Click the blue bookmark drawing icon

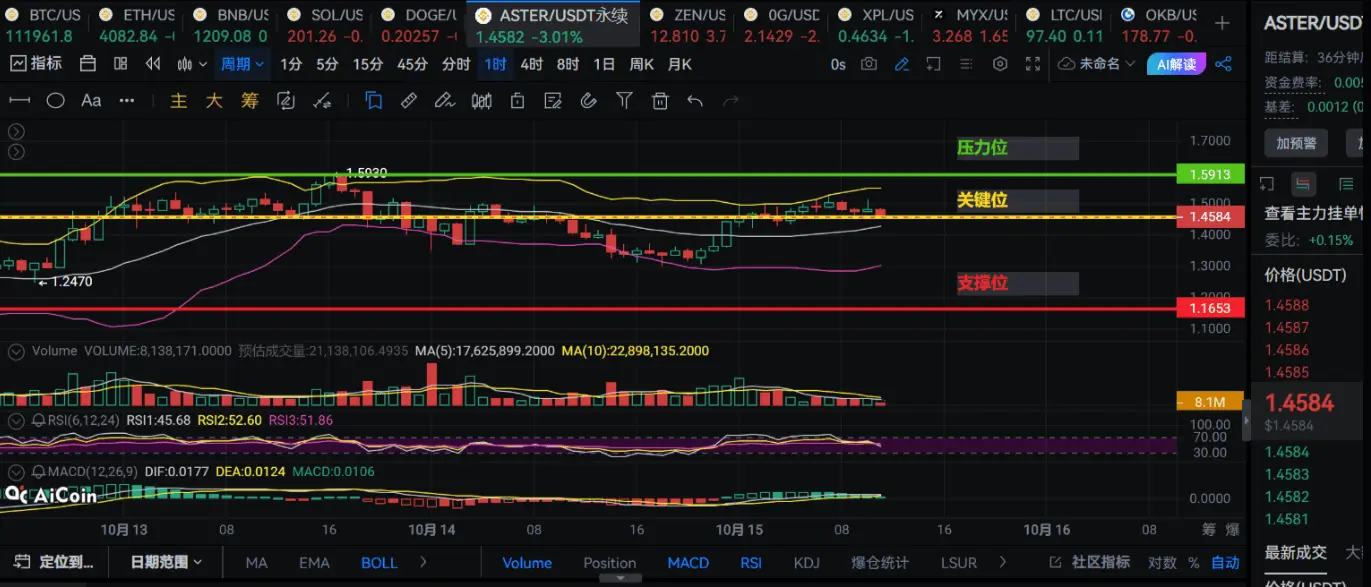(x=374, y=100)
